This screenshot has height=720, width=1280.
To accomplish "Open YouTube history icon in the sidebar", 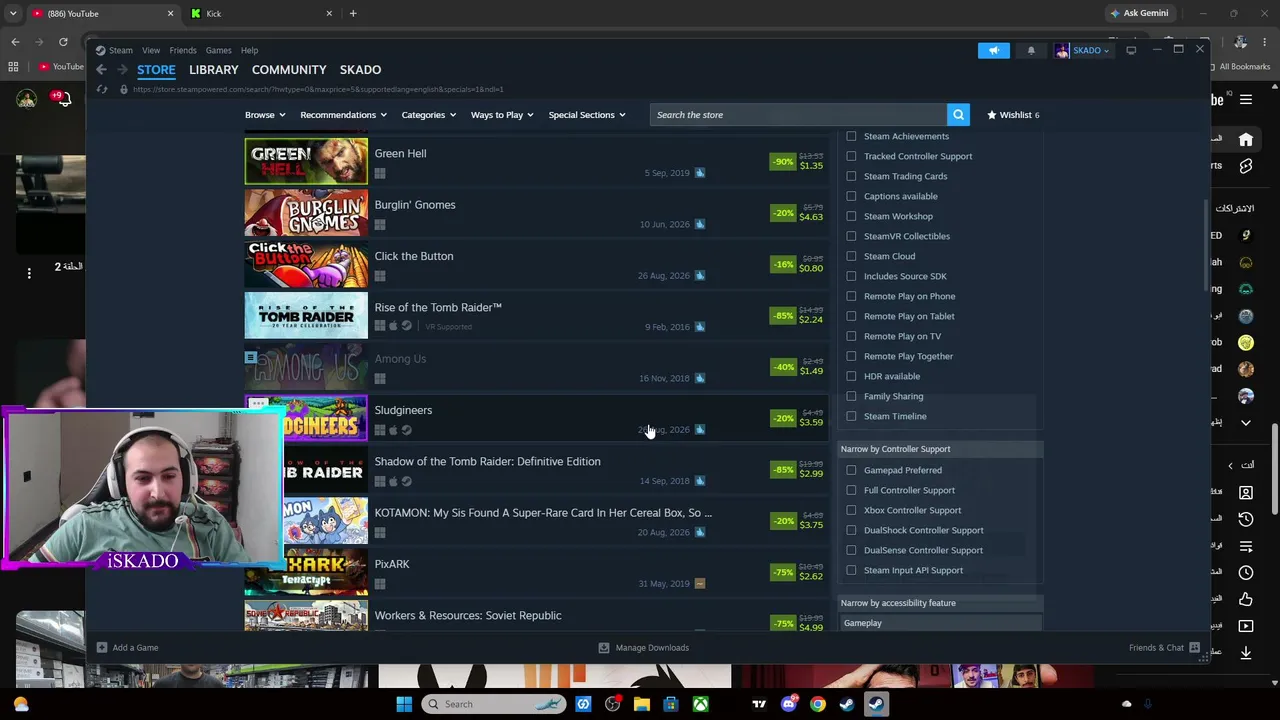I will pyautogui.click(x=1246, y=519).
